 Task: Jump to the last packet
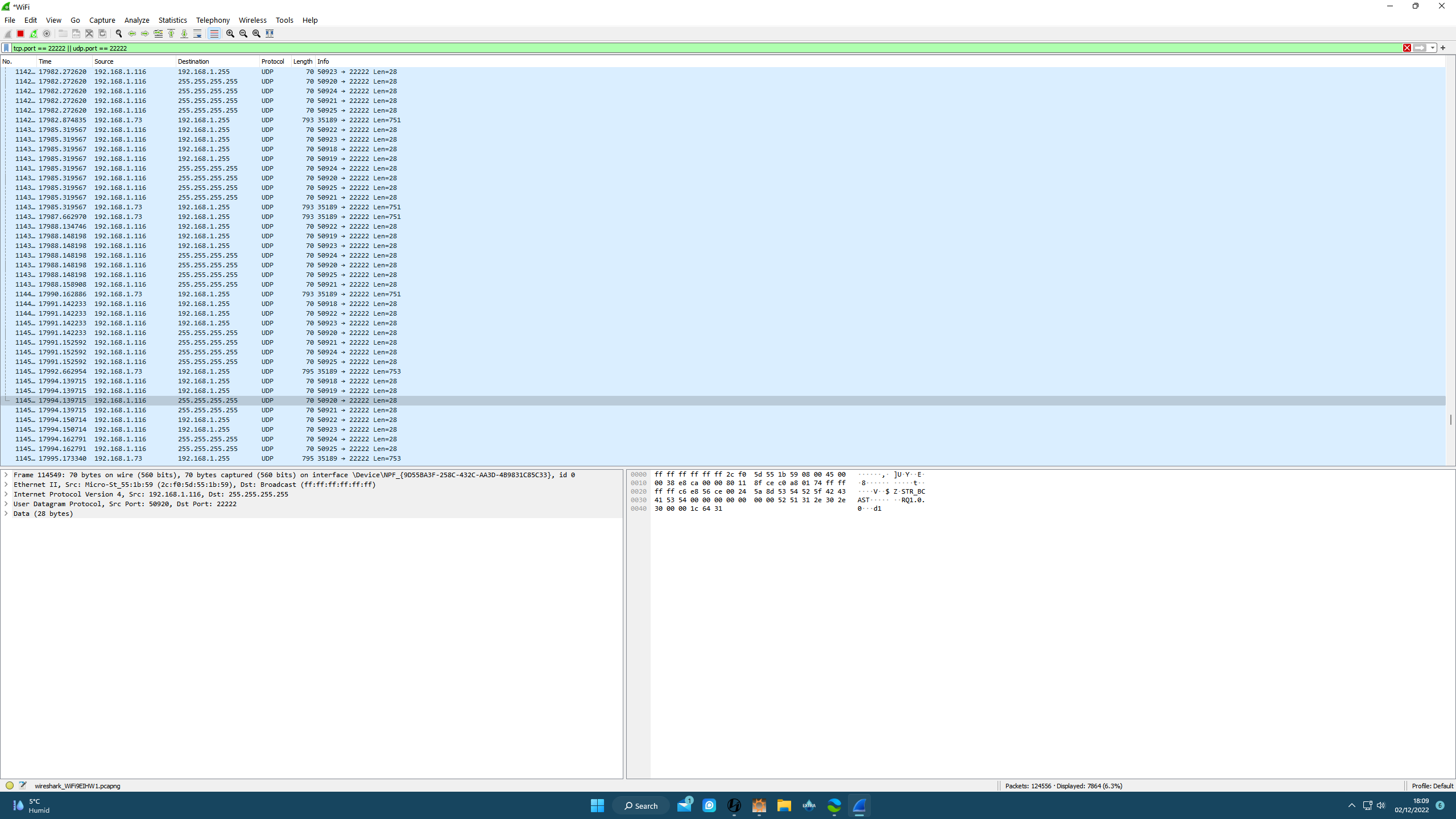(x=184, y=34)
